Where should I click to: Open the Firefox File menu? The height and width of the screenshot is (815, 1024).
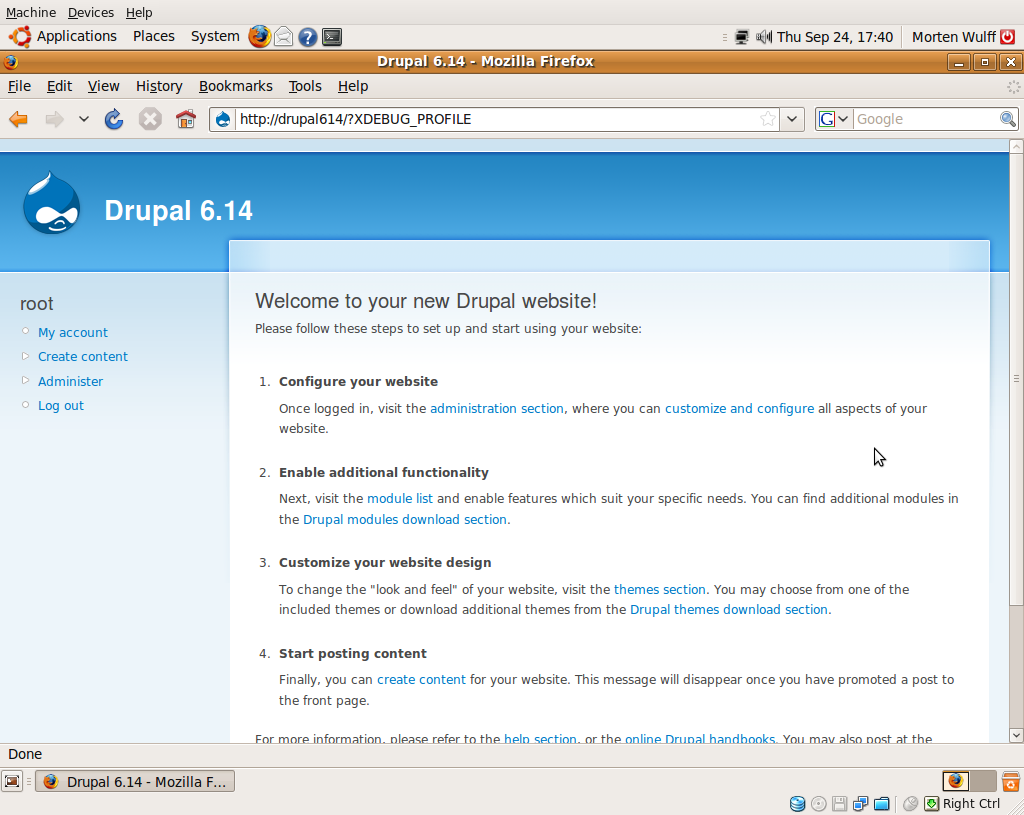pos(19,86)
